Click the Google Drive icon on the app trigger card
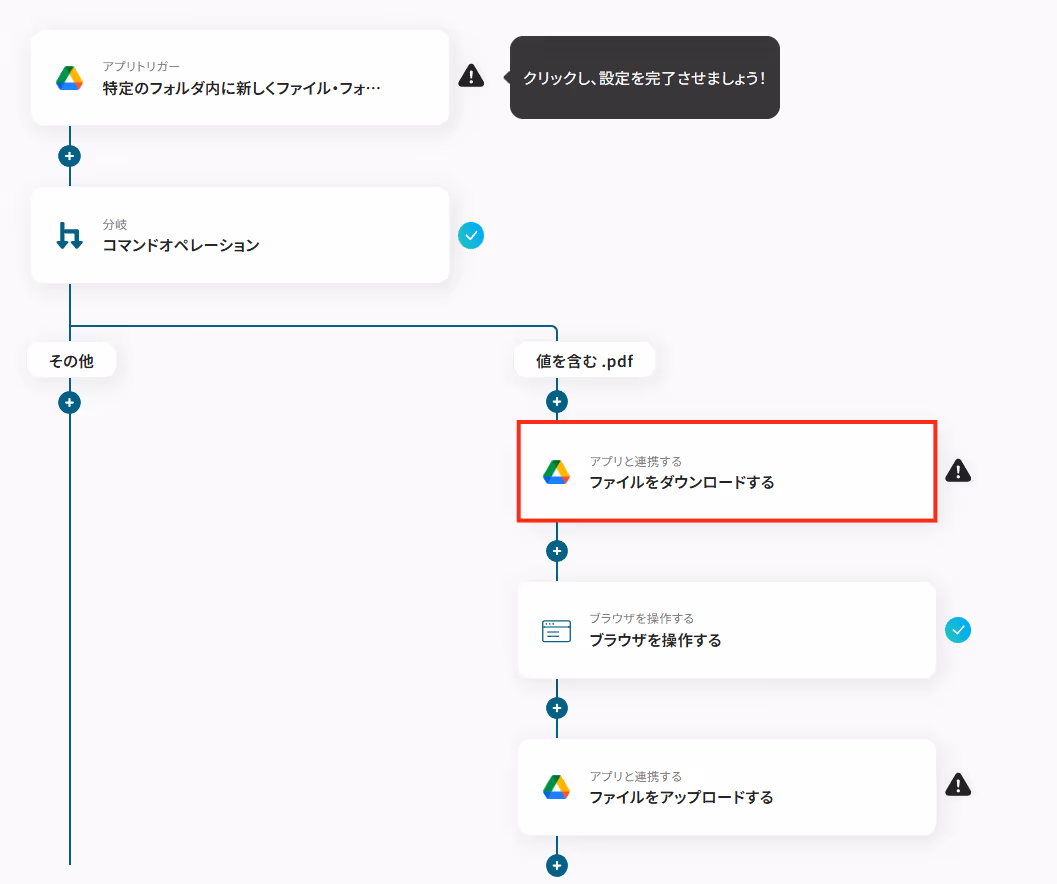 point(69,78)
